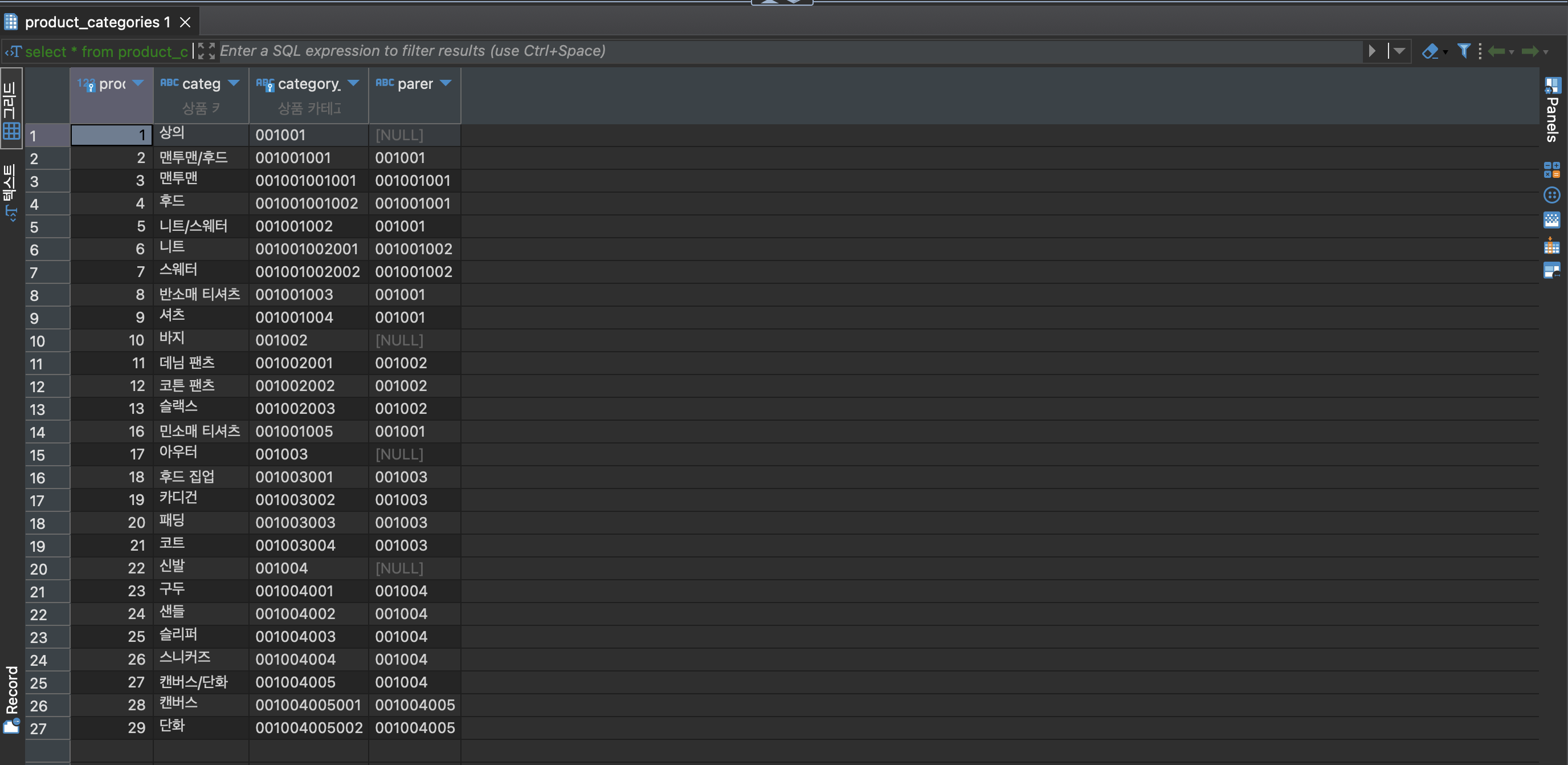The height and width of the screenshot is (765, 1568).
Task: Click the apply filter play button
Action: [1372, 51]
